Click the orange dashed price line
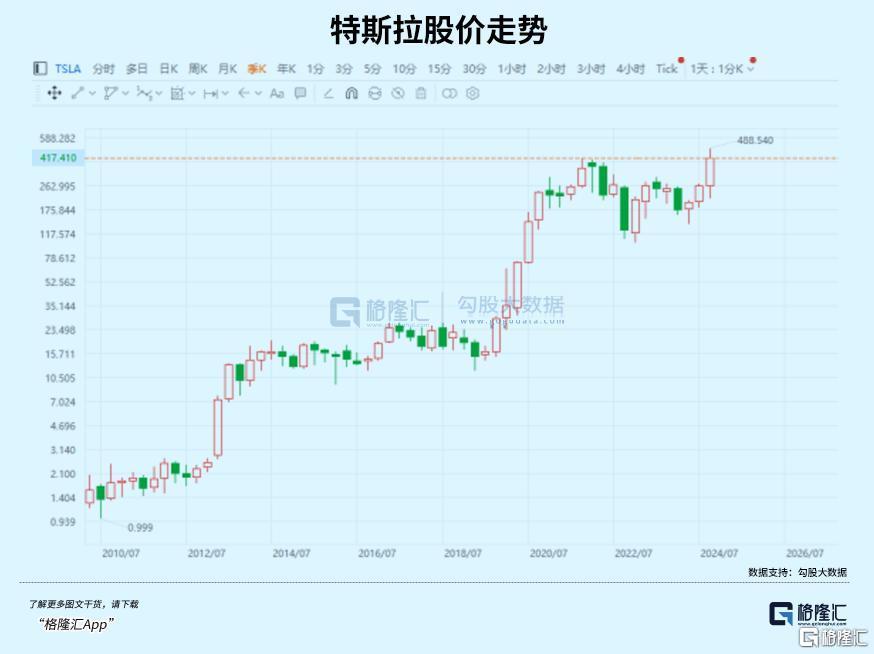Image resolution: width=874 pixels, height=654 pixels. [400, 158]
